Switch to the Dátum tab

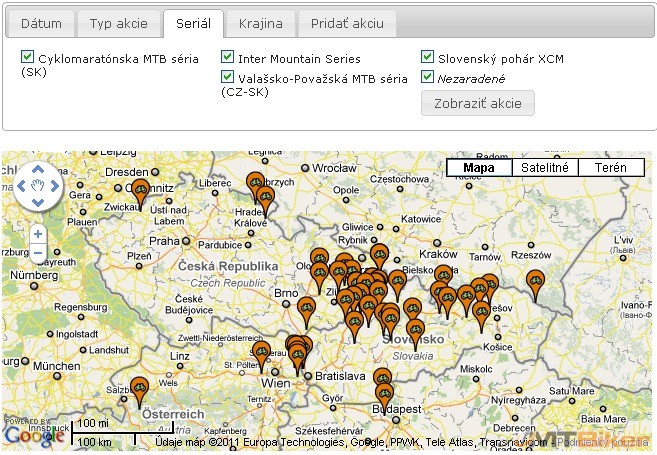point(40,23)
